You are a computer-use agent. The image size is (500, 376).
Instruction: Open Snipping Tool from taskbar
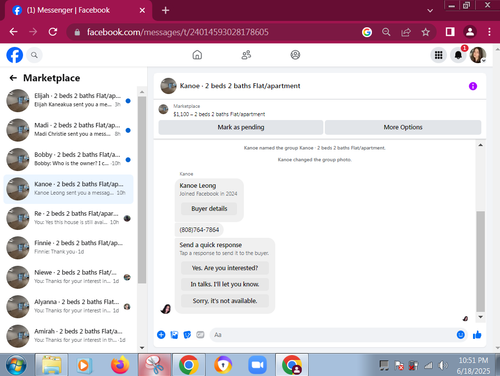pyautogui.click(x=154, y=365)
